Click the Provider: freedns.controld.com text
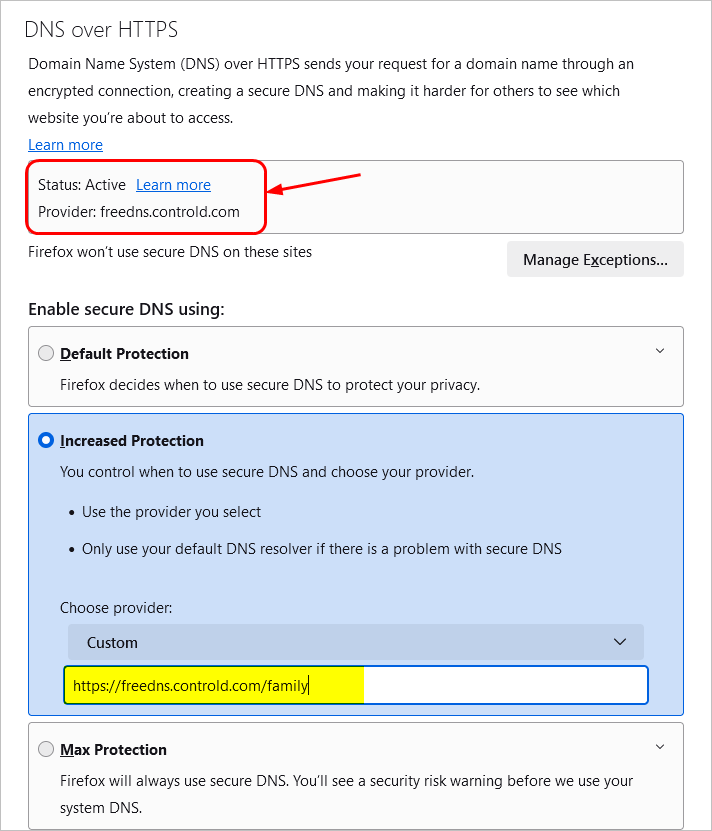 point(138,211)
